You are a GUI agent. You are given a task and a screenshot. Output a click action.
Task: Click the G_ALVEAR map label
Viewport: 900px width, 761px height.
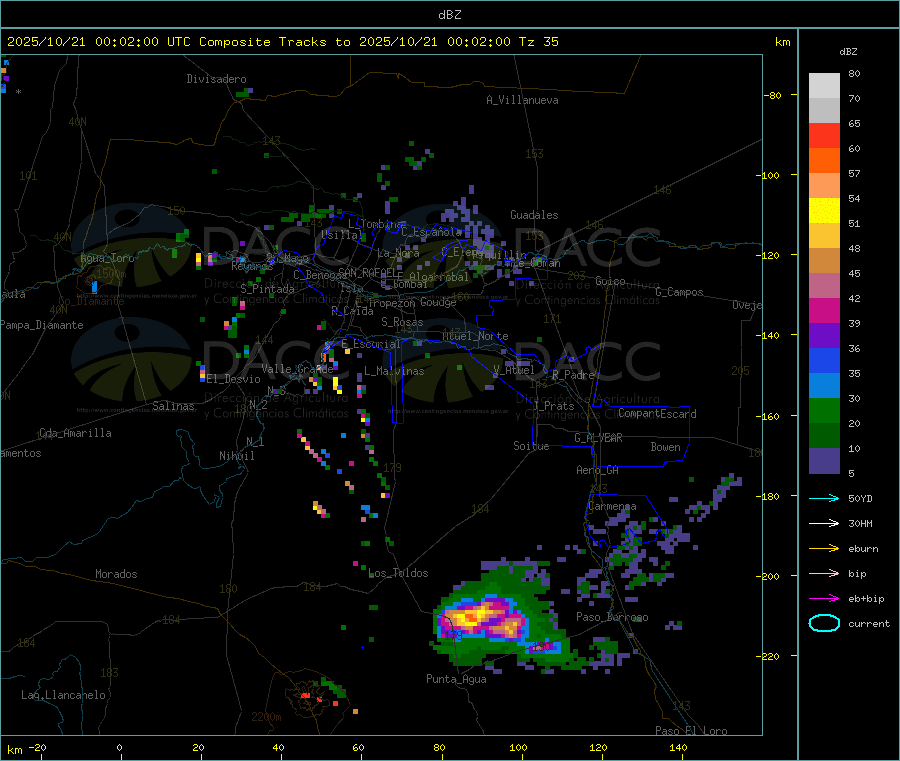click(x=598, y=438)
